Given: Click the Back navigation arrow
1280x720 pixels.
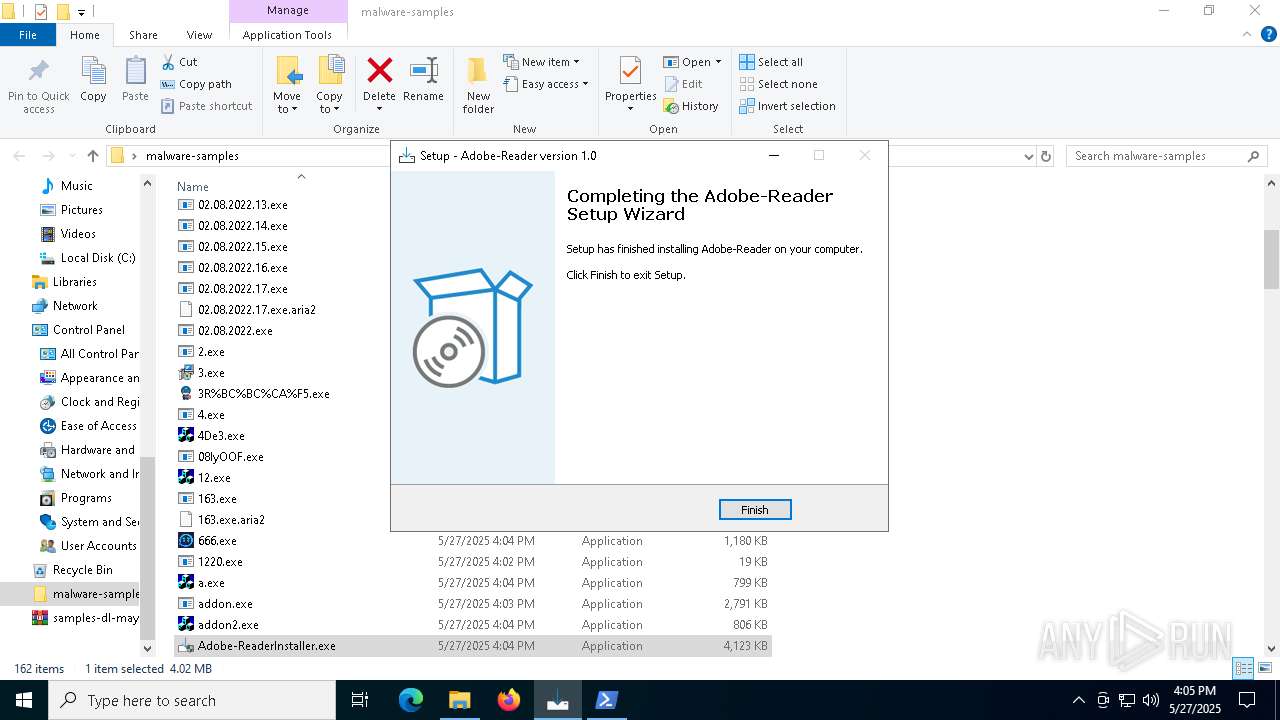Looking at the screenshot, I should (19, 156).
